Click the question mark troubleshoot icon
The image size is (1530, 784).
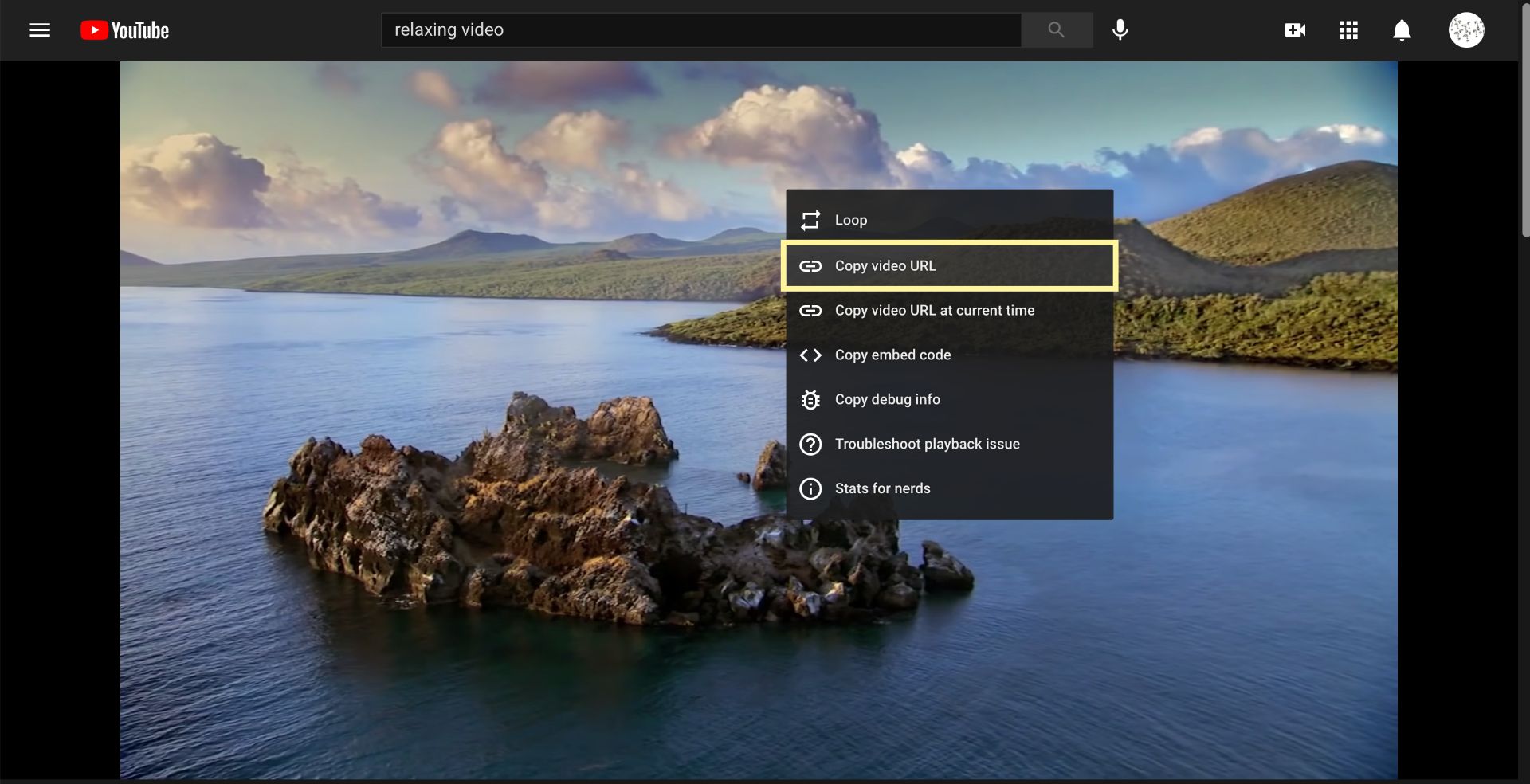pyautogui.click(x=810, y=445)
